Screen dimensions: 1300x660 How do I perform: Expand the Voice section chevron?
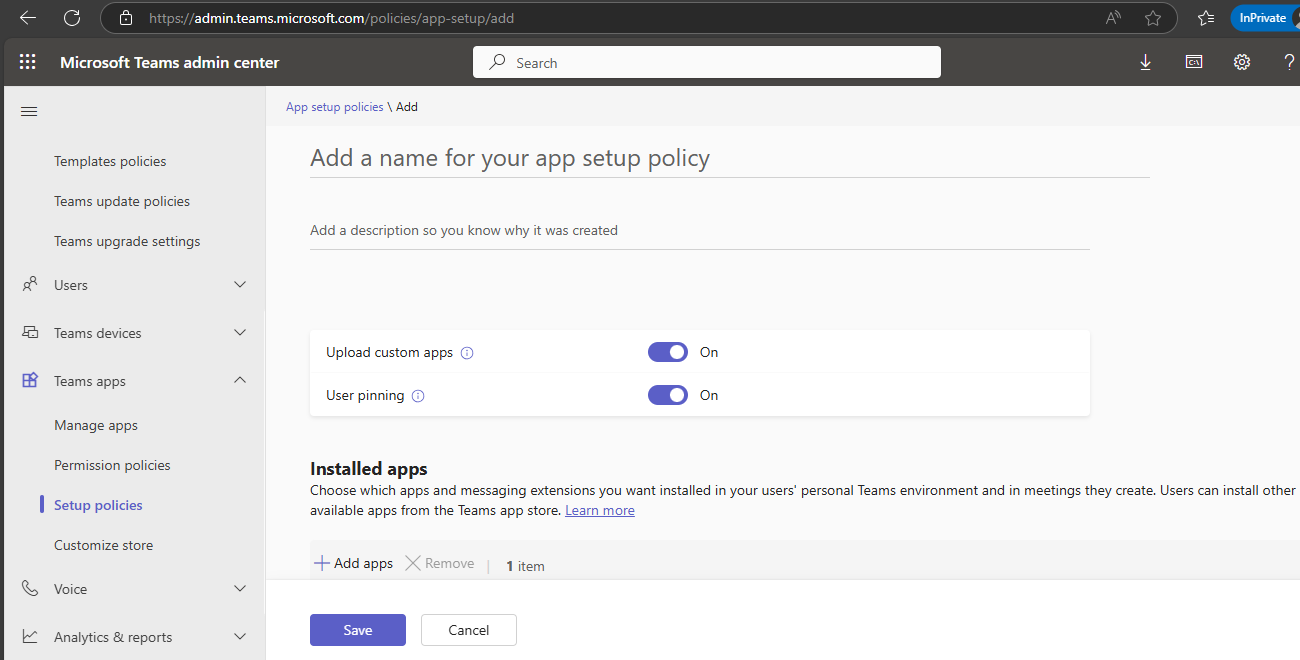pos(240,589)
